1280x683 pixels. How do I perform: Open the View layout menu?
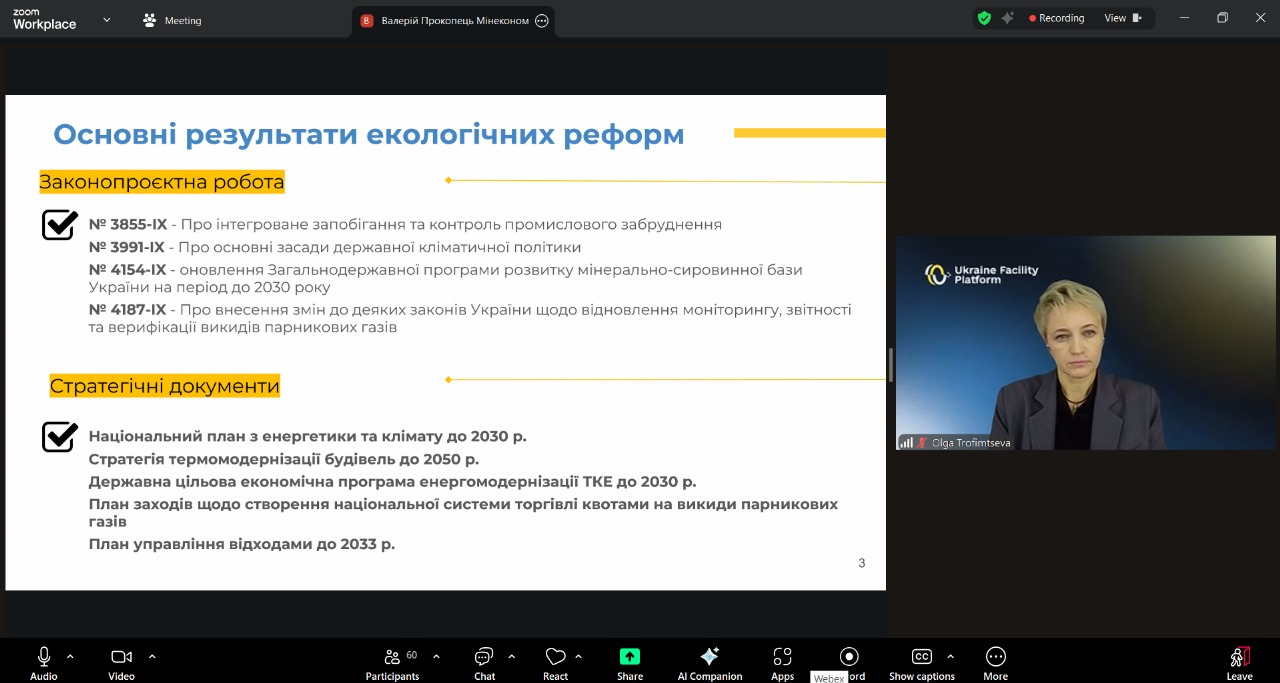1122,18
